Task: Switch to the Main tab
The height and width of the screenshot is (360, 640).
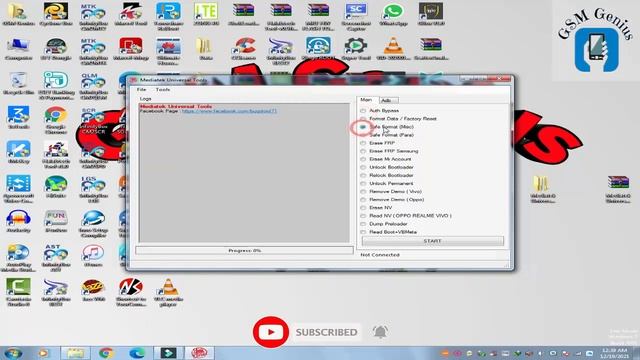Action: 366,100
